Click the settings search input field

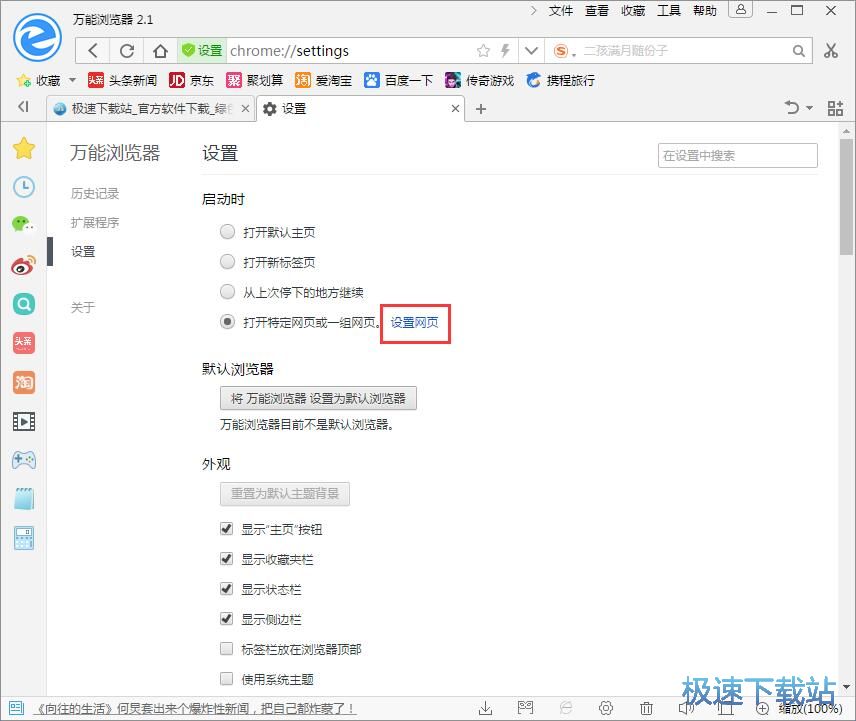click(738, 156)
